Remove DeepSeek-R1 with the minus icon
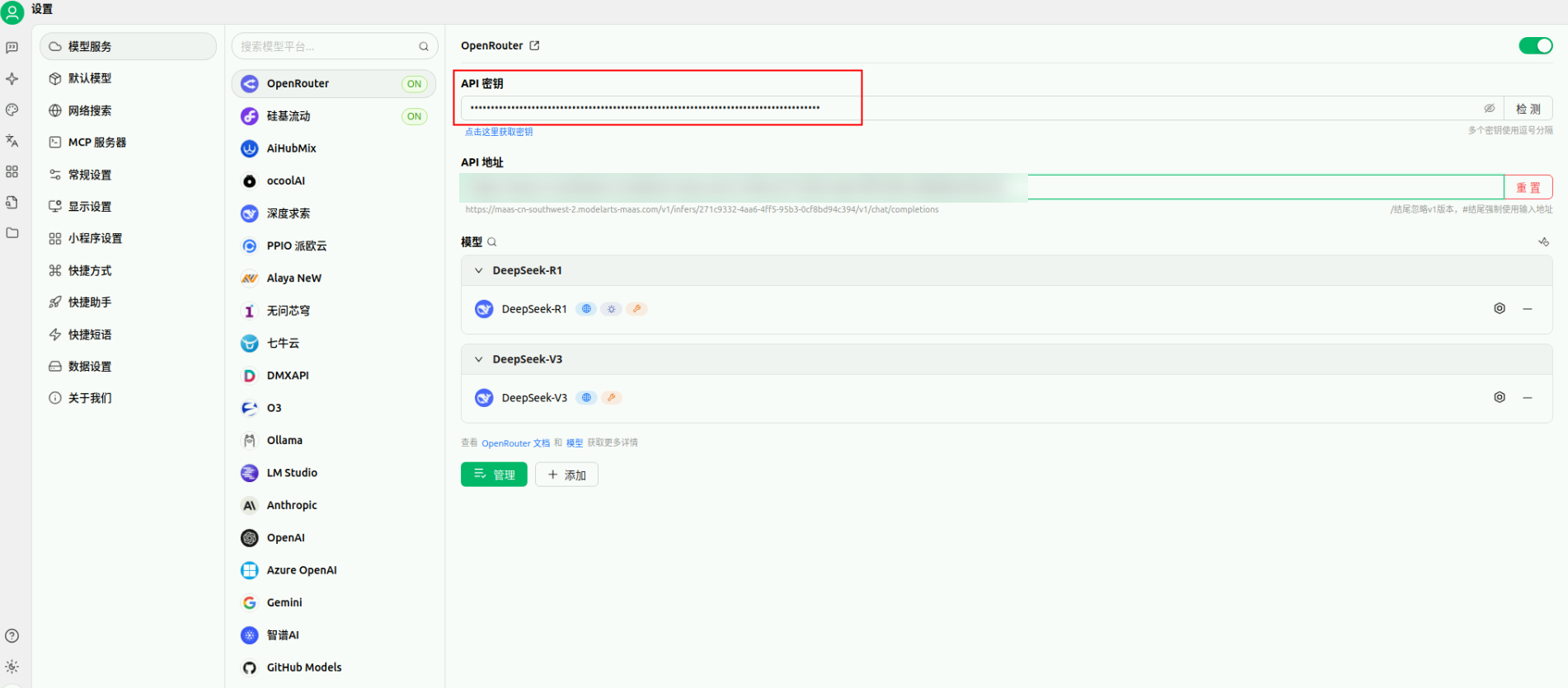Image resolution: width=1568 pixels, height=688 pixels. pyautogui.click(x=1528, y=309)
